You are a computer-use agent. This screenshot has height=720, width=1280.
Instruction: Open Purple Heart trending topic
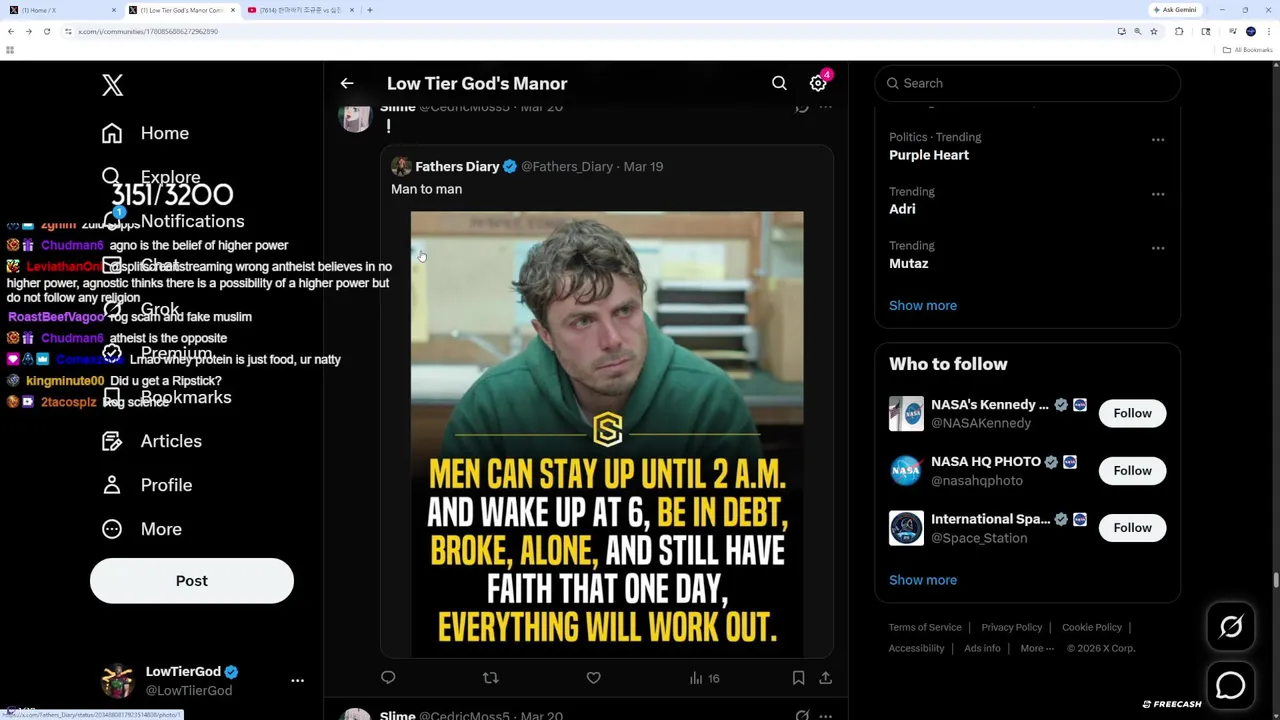pos(929,155)
